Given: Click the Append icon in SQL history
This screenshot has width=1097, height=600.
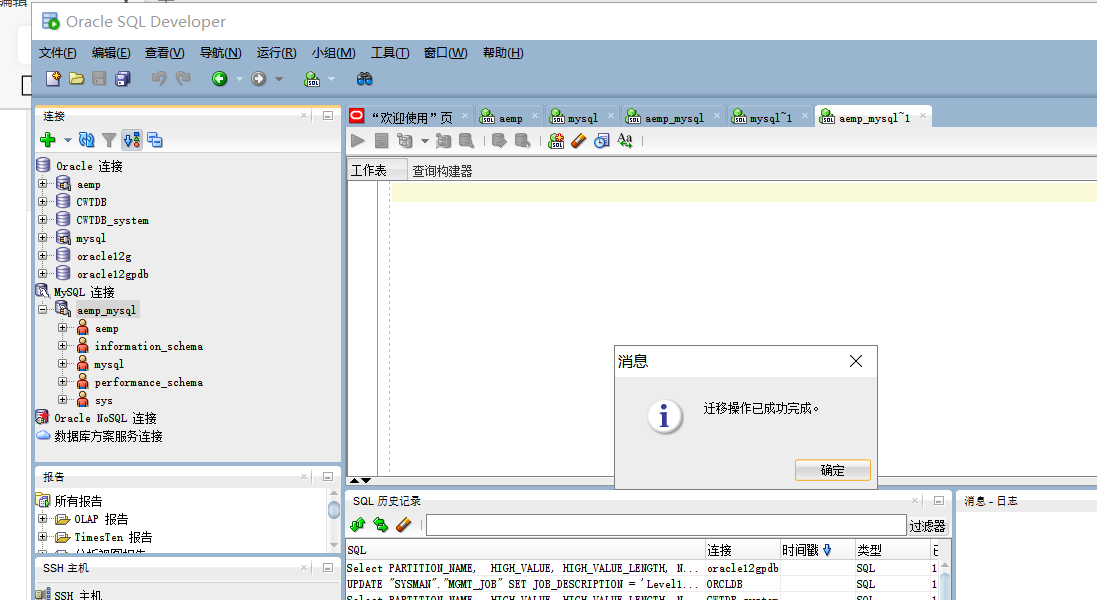Looking at the screenshot, I should point(358,524).
